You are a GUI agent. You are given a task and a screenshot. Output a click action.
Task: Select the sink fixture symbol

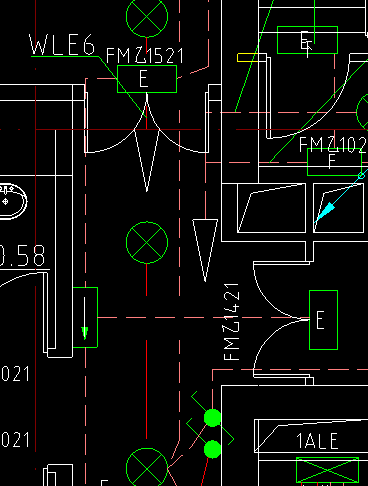tap(13, 201)
